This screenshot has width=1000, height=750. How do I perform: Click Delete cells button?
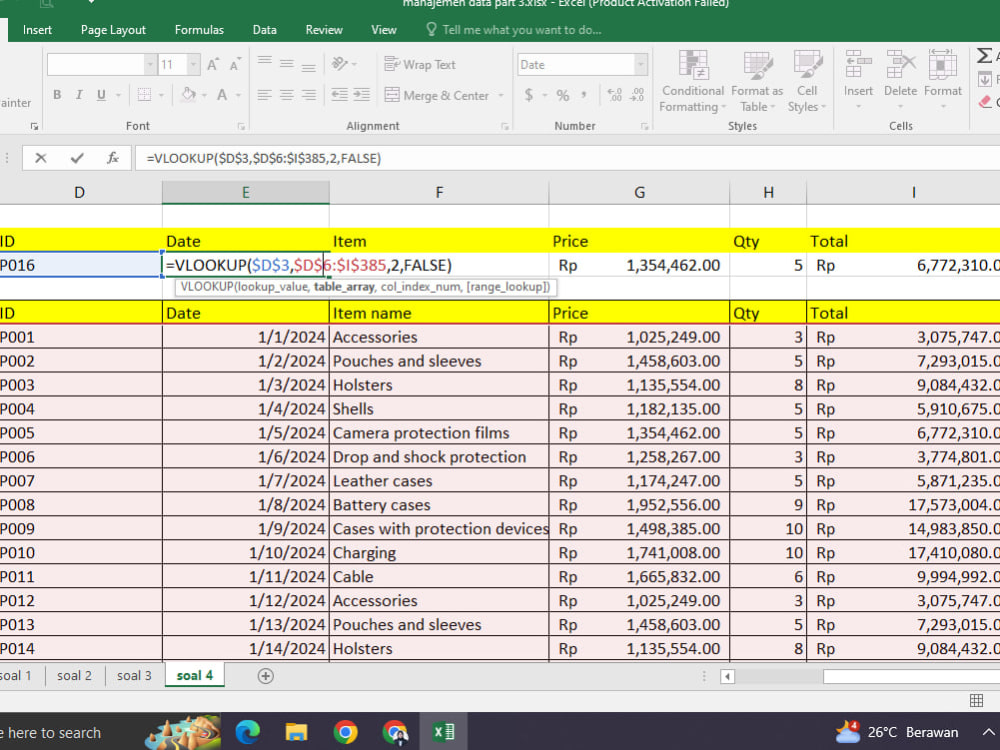pyautogui.click(x=901, y=80)
